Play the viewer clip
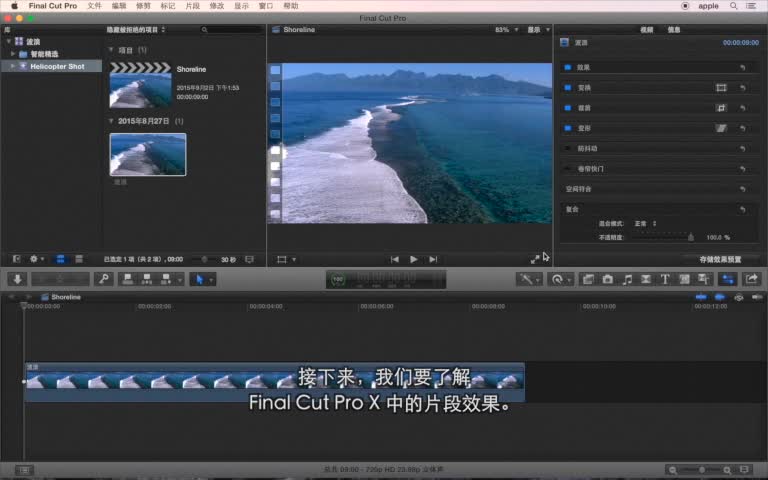Viewport: 768px width, 480px height. (x=414, y=260)
